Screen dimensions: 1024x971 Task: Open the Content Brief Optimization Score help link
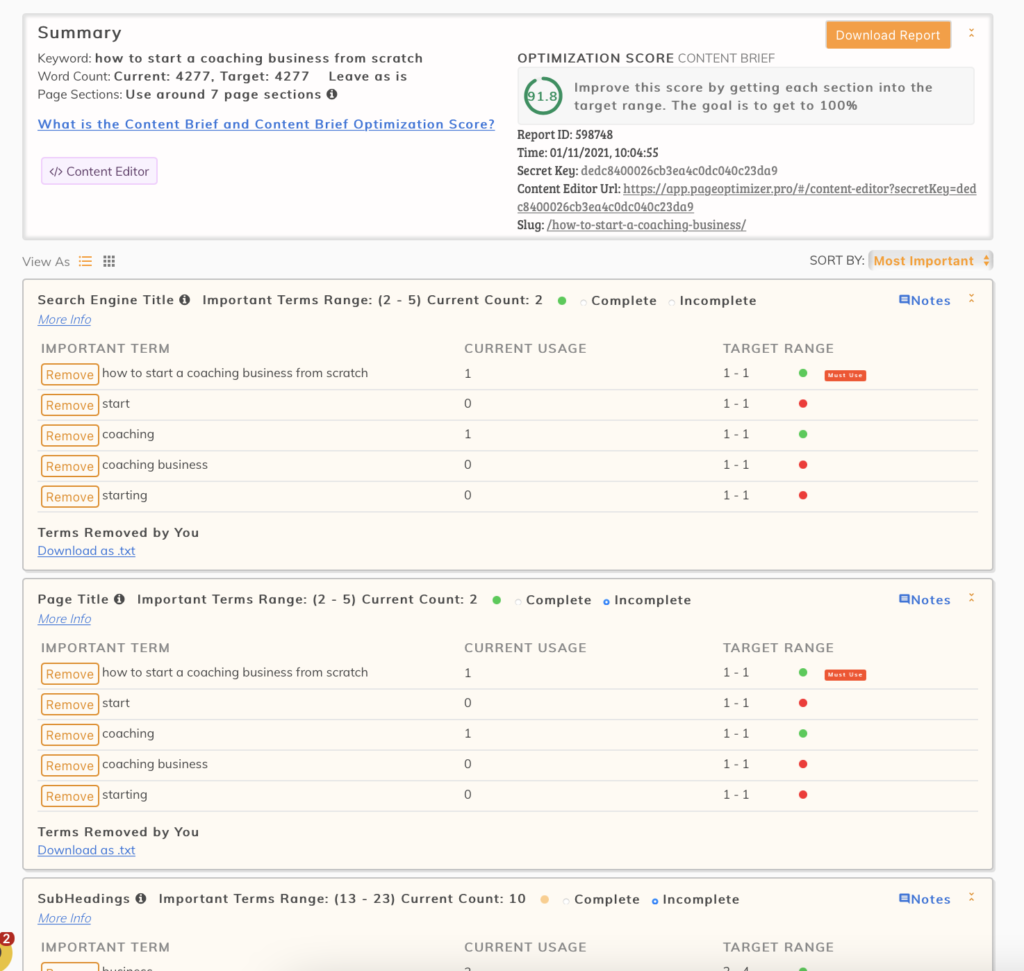266,124
